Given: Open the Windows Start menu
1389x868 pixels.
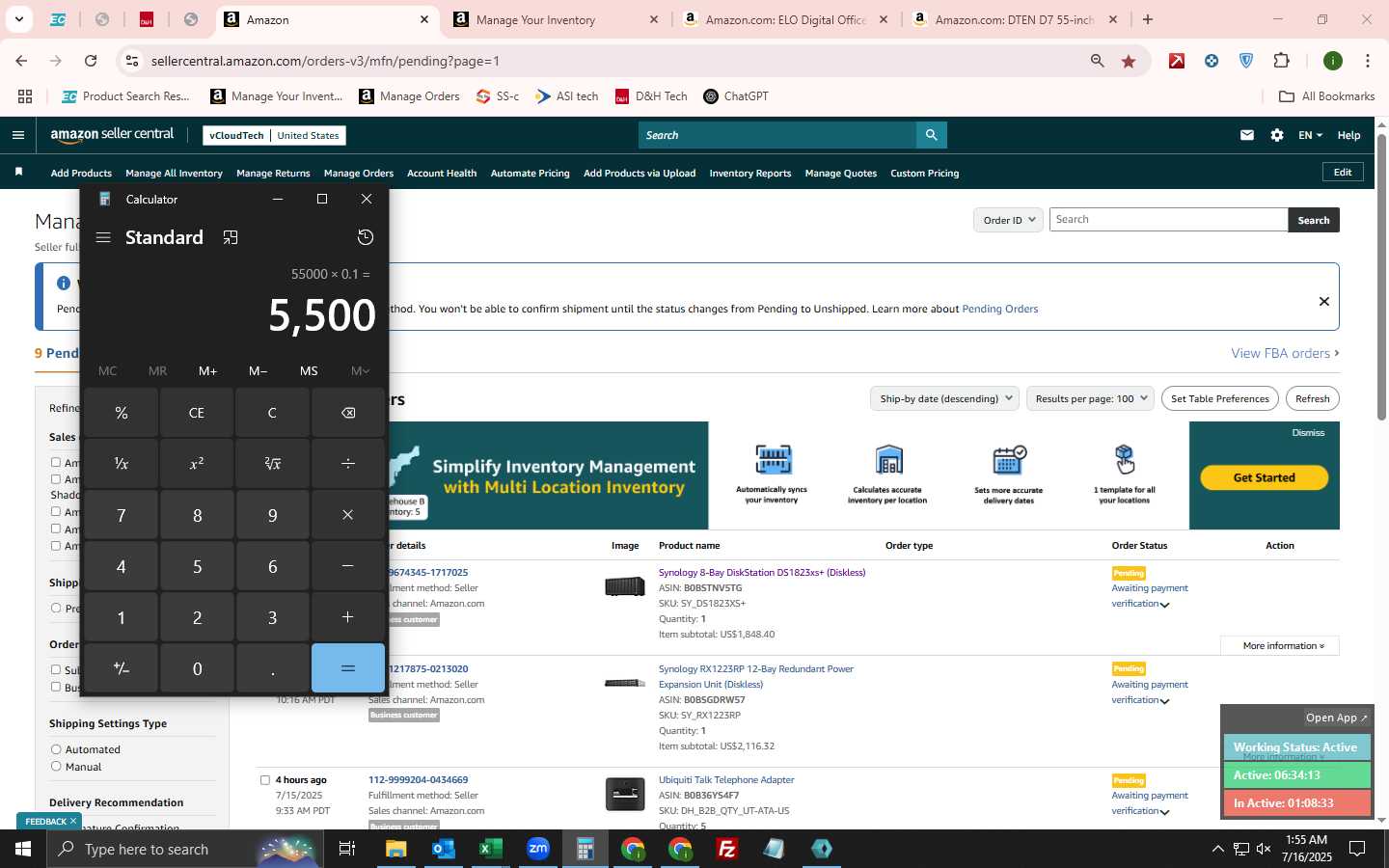Looking at the screenshot, I should click(x=23, y=849).
